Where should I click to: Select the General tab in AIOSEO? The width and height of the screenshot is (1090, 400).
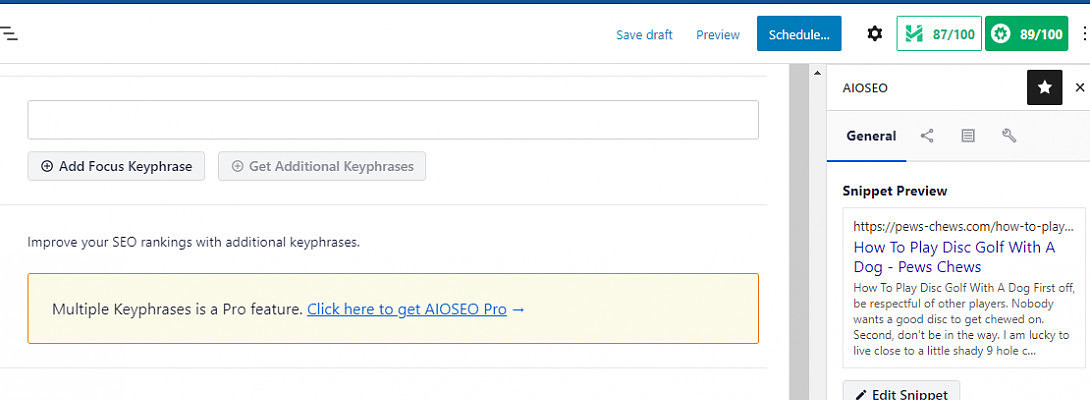click(871, 136)
